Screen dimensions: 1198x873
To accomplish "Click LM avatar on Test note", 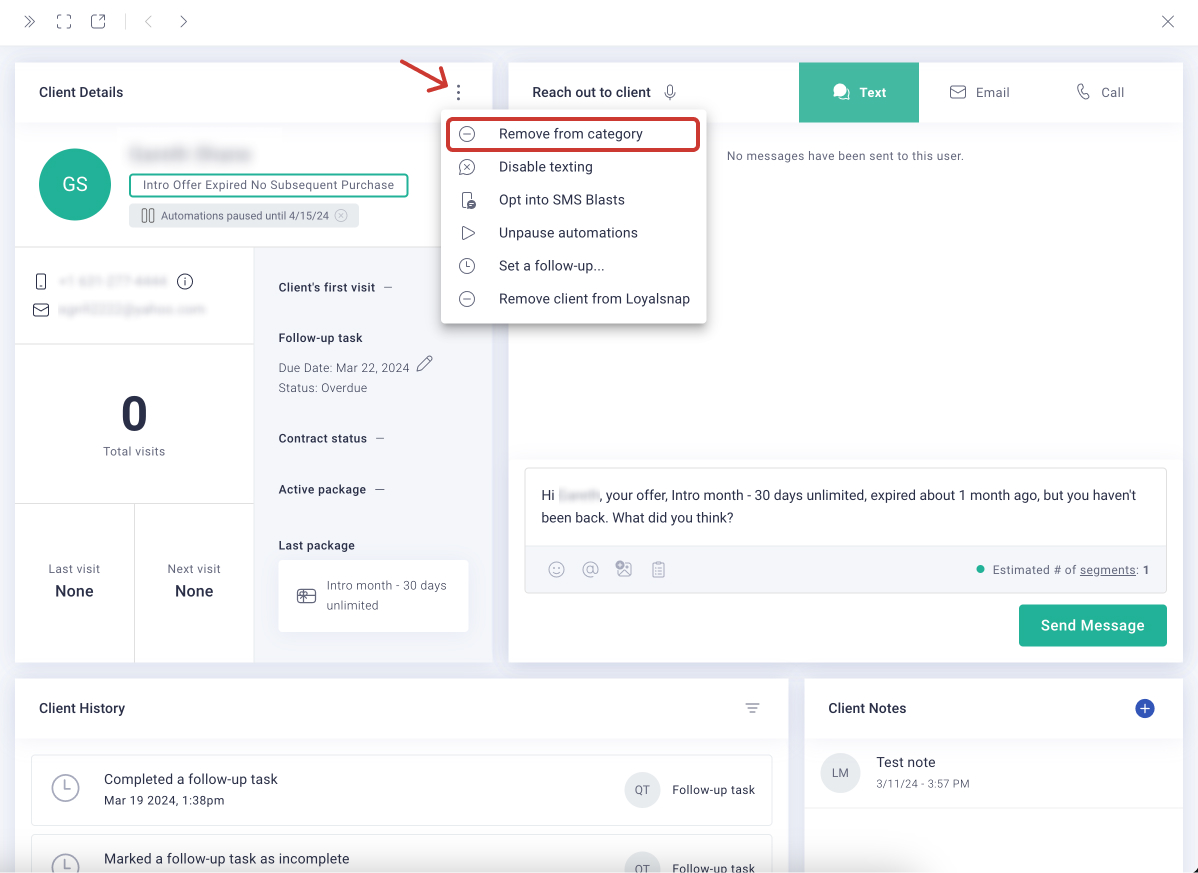I will (x=840, y=772).
